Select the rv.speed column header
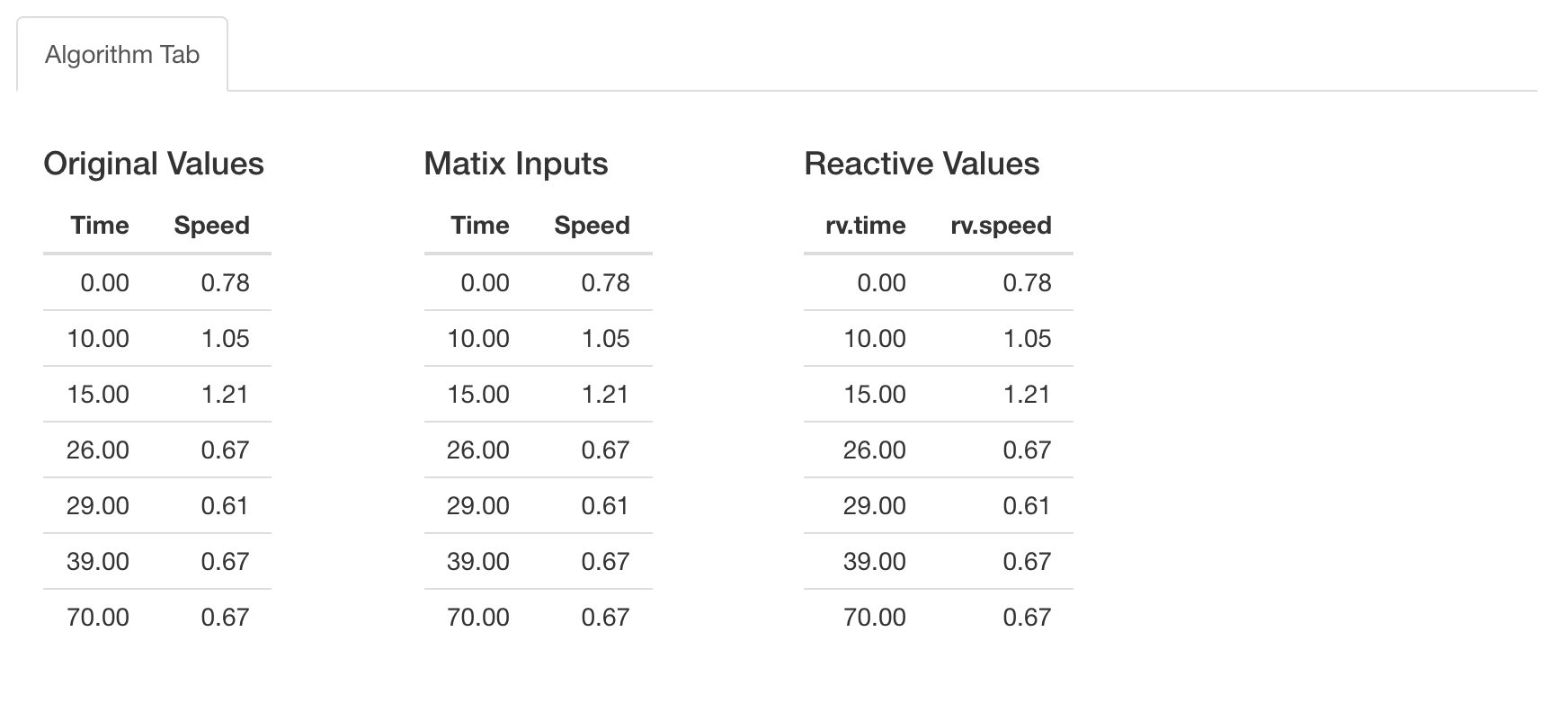Screen dimensions: 1568x721 (1001, 225)
